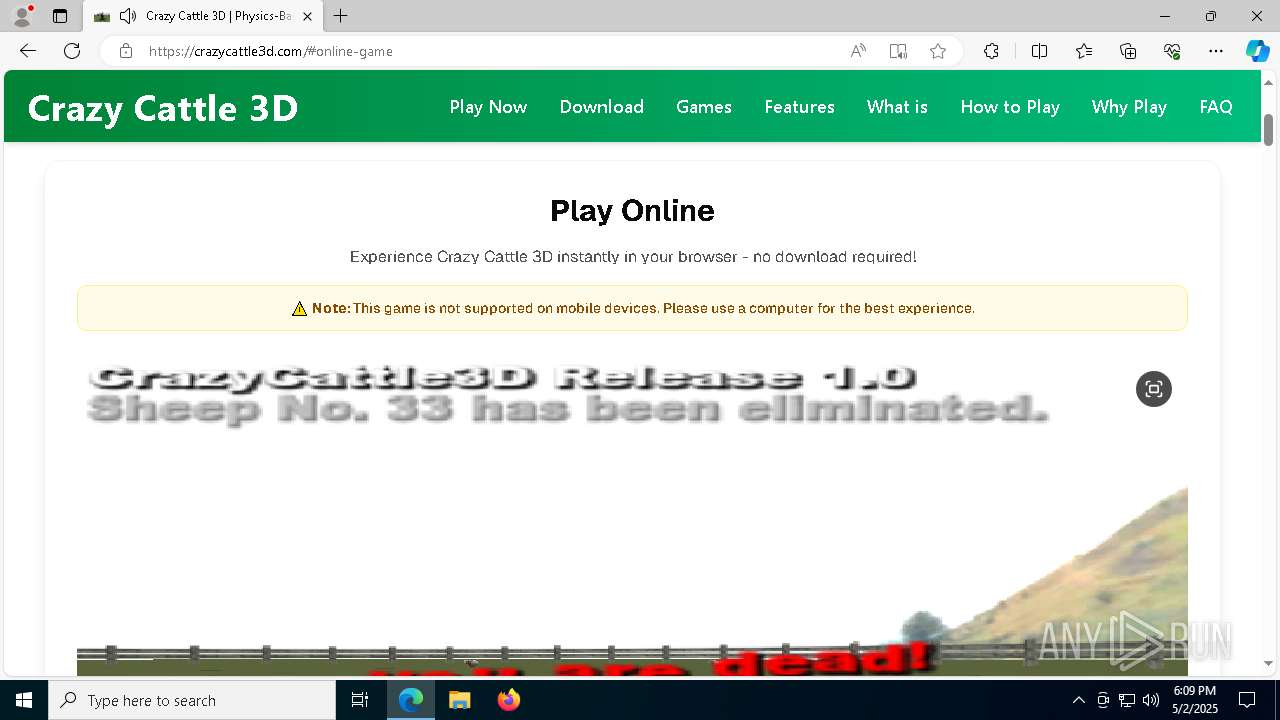Viewport: 1280px width, 720px height.
Task: Click the Edge profile avatar icon
Action: click(x=21, y=16)
